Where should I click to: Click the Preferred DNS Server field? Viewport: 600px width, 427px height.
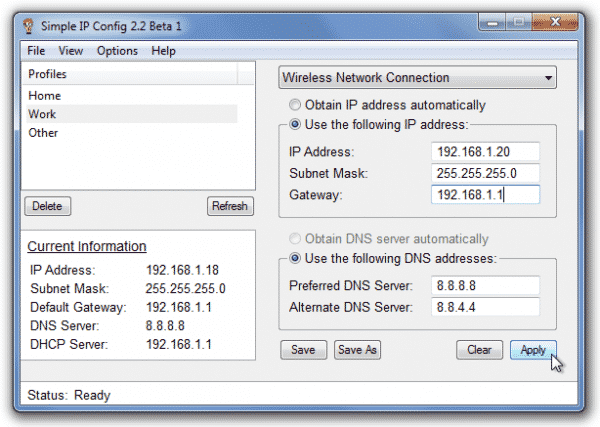tap(486, 285)
